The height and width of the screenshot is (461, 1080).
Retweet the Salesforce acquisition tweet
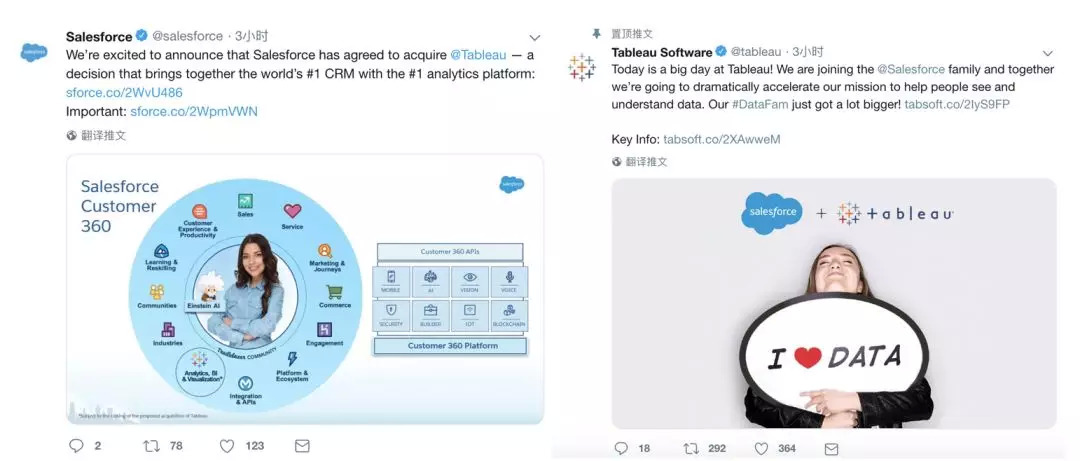(151, 446)
